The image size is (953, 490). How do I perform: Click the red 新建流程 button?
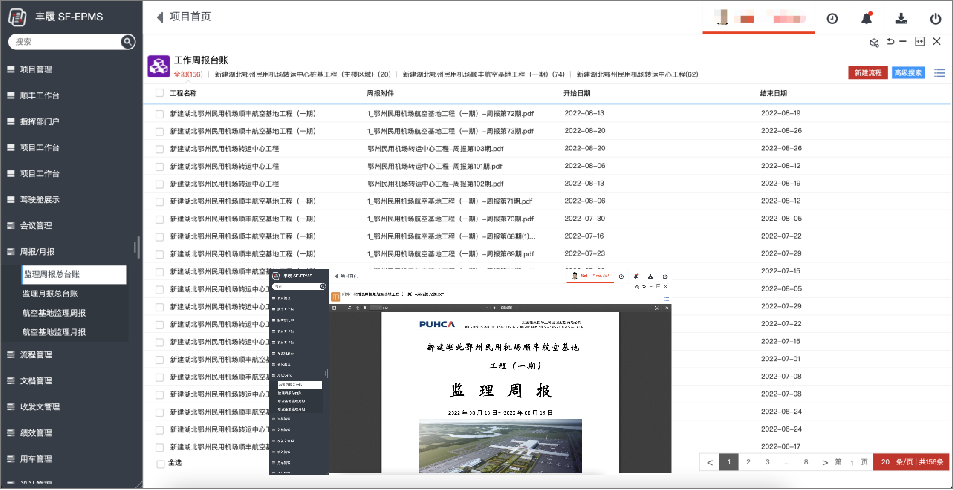[x=867, y=73]
